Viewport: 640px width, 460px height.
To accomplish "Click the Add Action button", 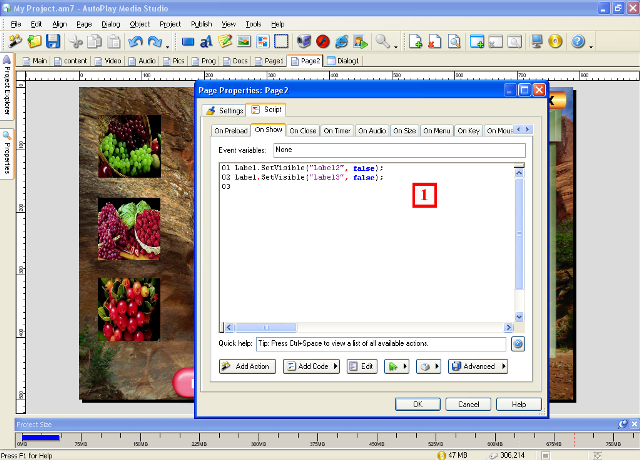I will pyautogui.click(x=247, y=367).
